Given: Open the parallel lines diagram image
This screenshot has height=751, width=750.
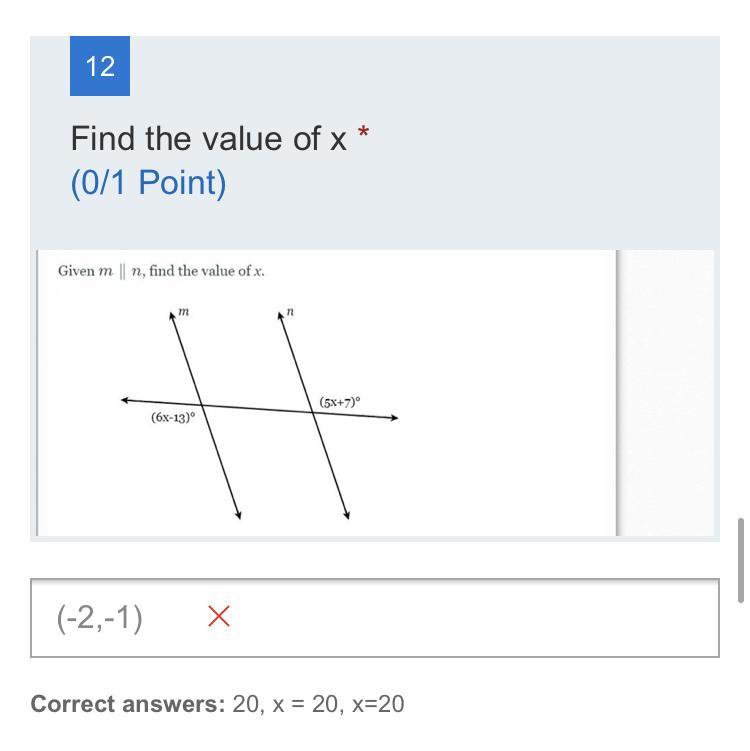Looking at the screenshot, I should point(326,393).
